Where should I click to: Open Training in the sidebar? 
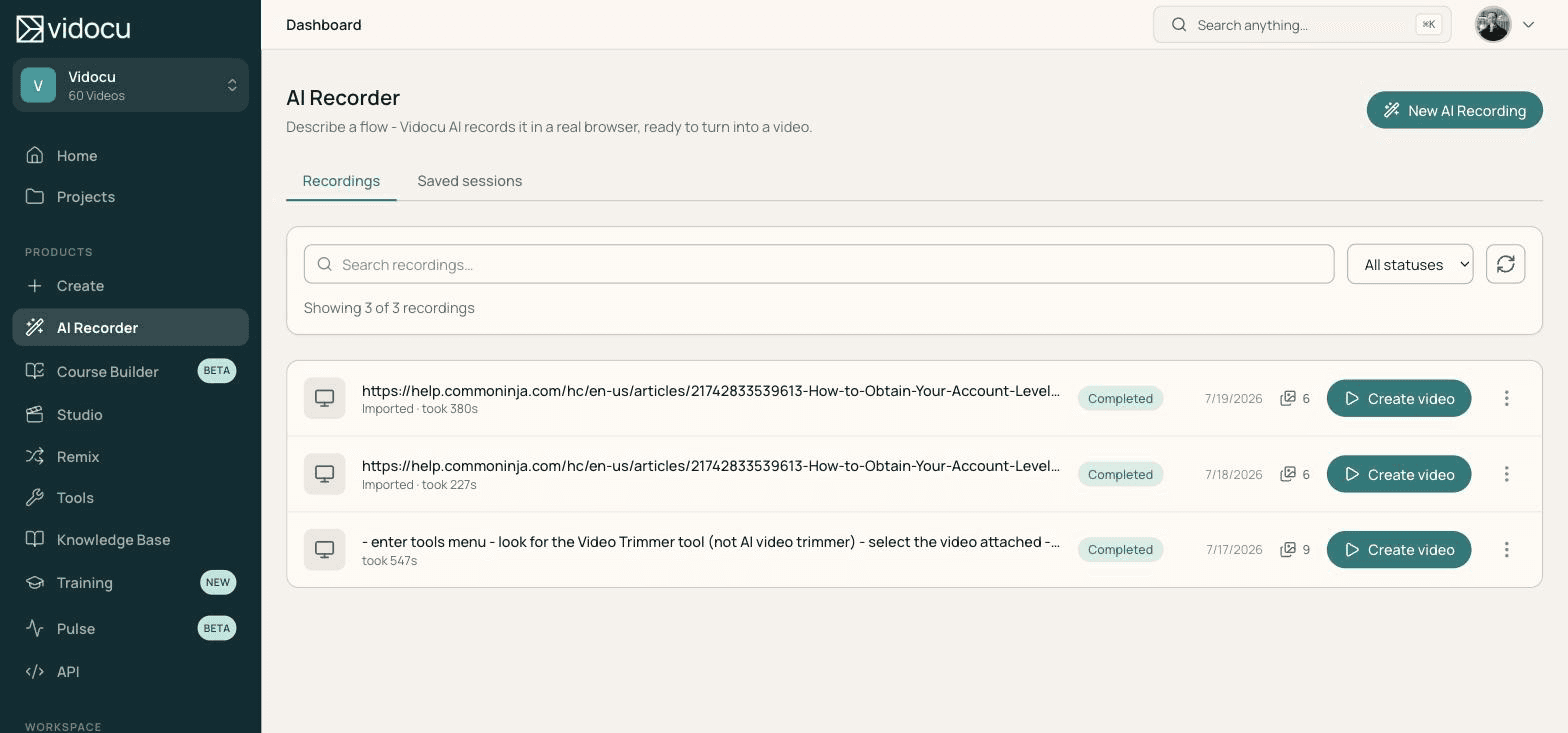130,582
